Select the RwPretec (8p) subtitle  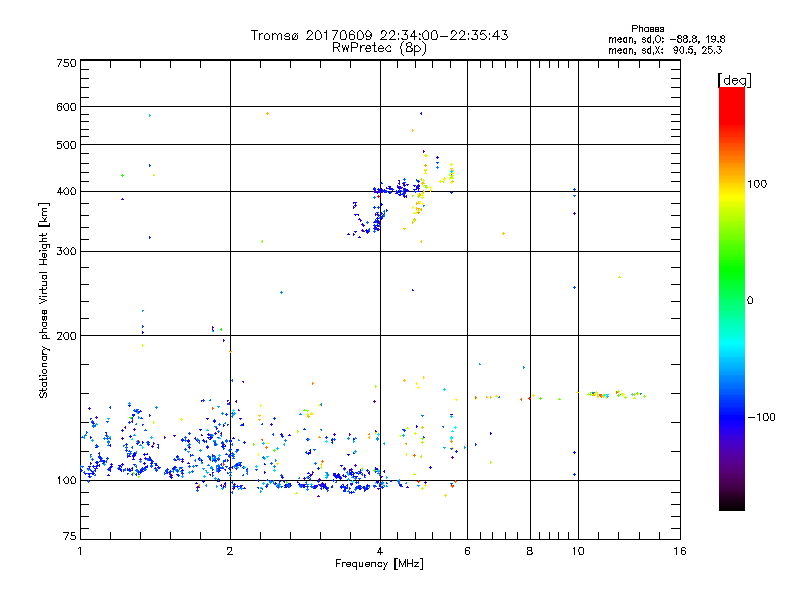(x=379, y=47)
